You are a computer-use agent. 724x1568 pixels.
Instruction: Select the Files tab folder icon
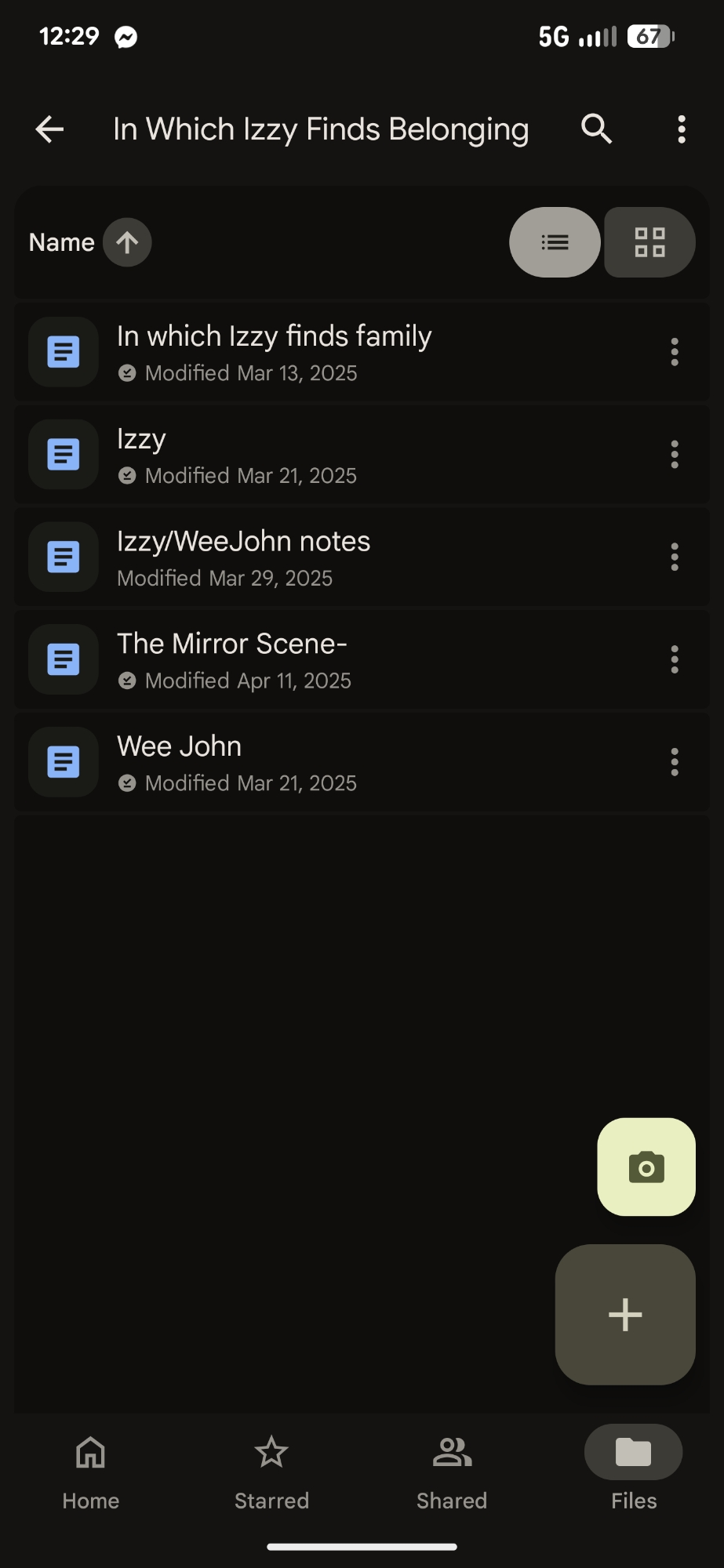coord(633,1453)
